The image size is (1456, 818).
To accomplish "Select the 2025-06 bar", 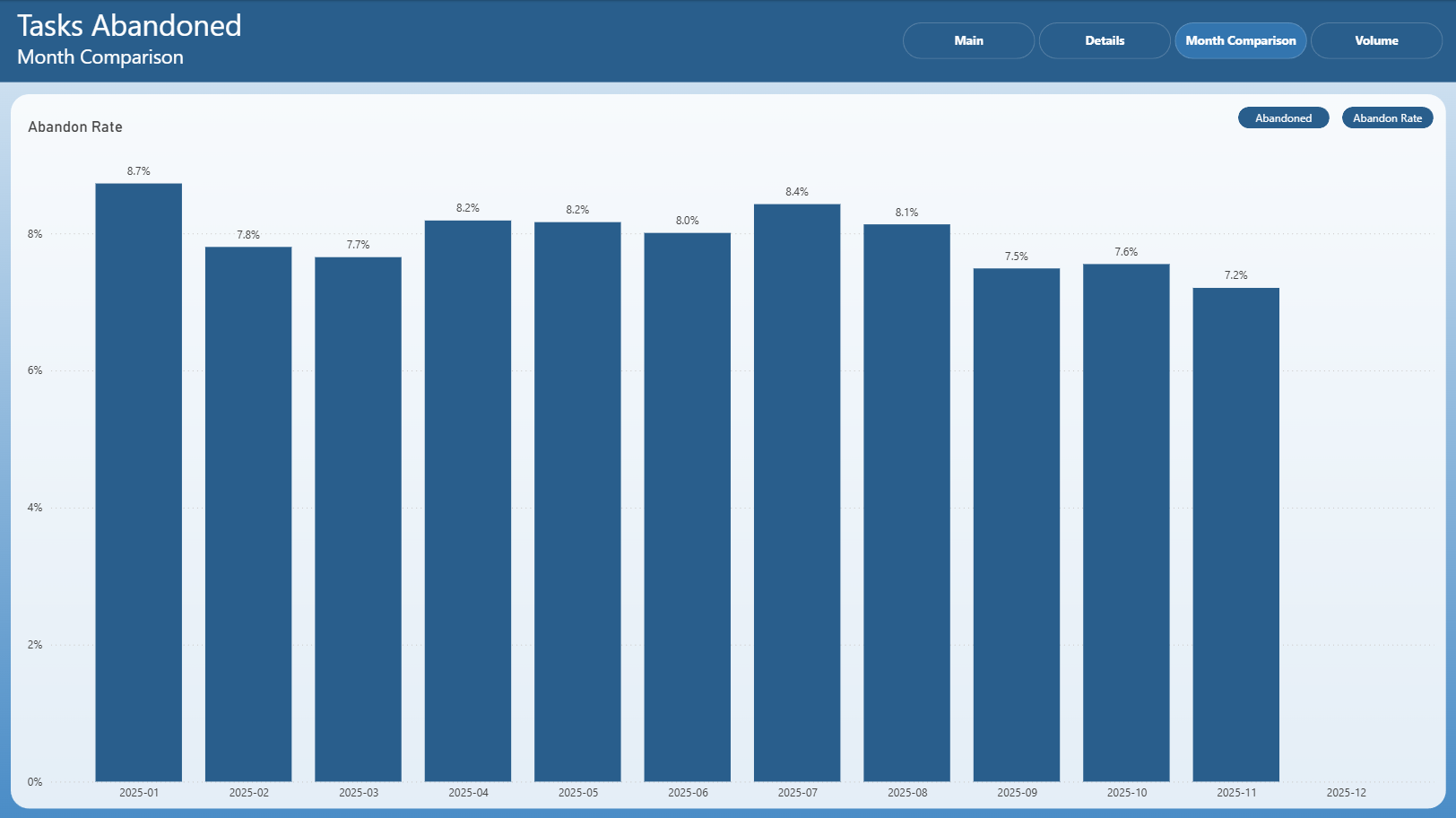I will pos(688,507).
